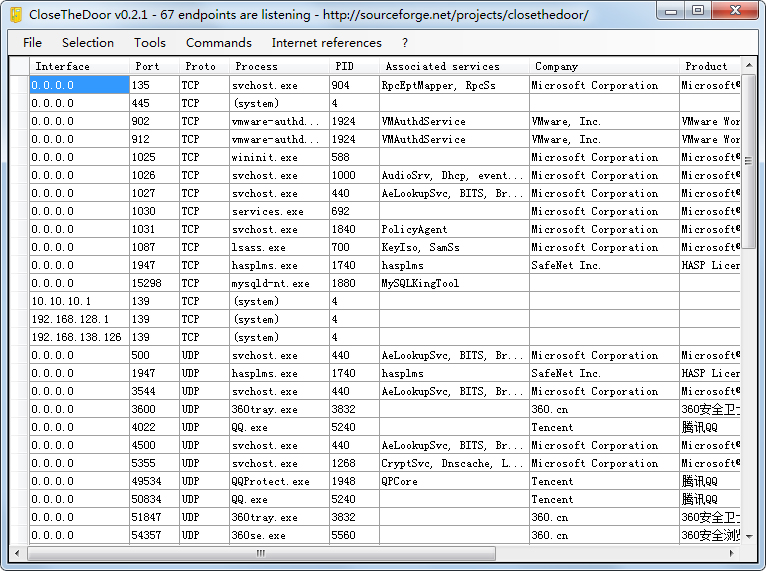Sort by the Process column header
The height and width of the screenshot is (571, 766).
tap(279, 66)
